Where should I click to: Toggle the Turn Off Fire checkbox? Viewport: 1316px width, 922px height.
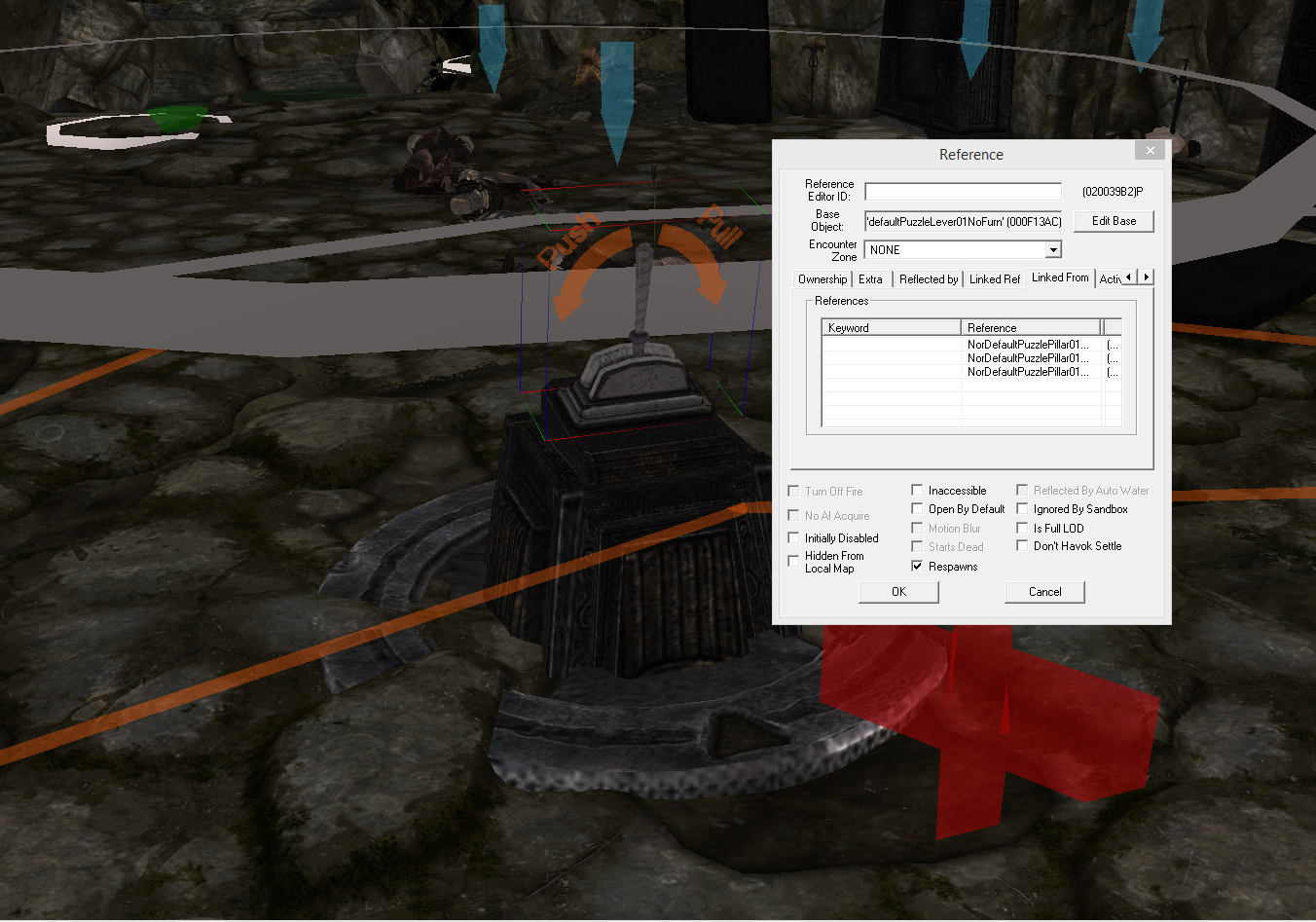pos(793,491)
